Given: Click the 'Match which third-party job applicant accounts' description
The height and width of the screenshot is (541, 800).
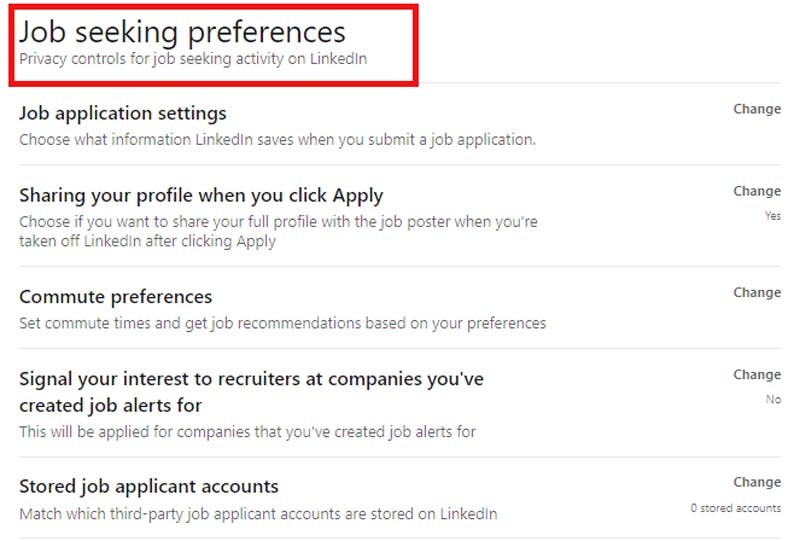Looking at the screenshot, I should (258, 514).
